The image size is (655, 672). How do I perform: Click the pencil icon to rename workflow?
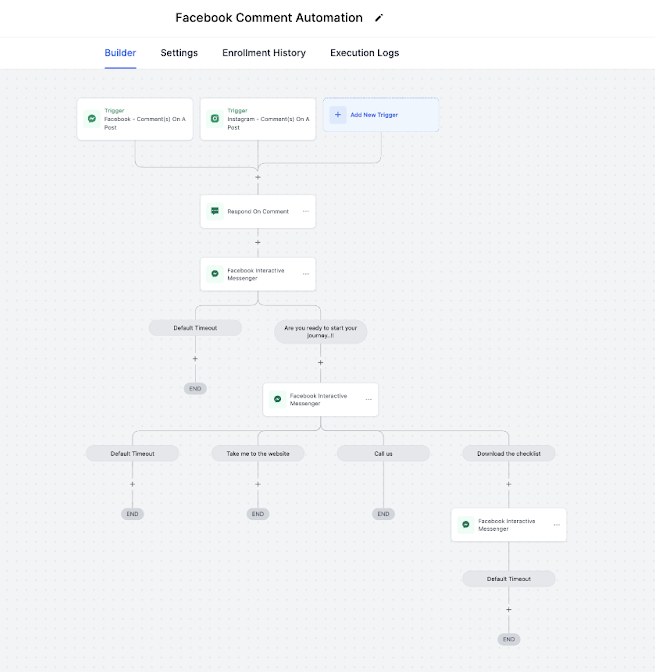(x=379, y=18)
